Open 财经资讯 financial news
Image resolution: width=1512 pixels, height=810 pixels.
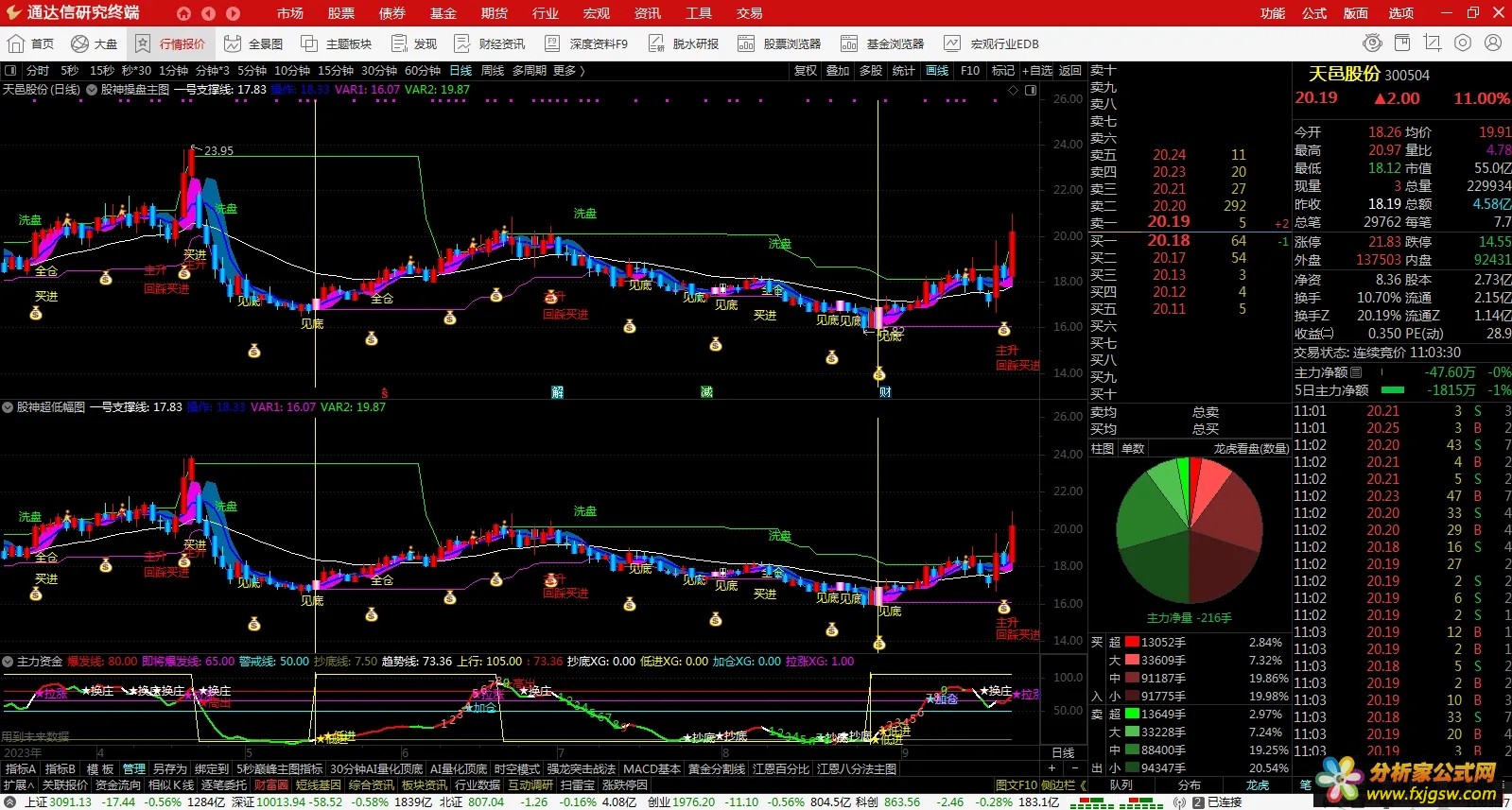(490, 43)
